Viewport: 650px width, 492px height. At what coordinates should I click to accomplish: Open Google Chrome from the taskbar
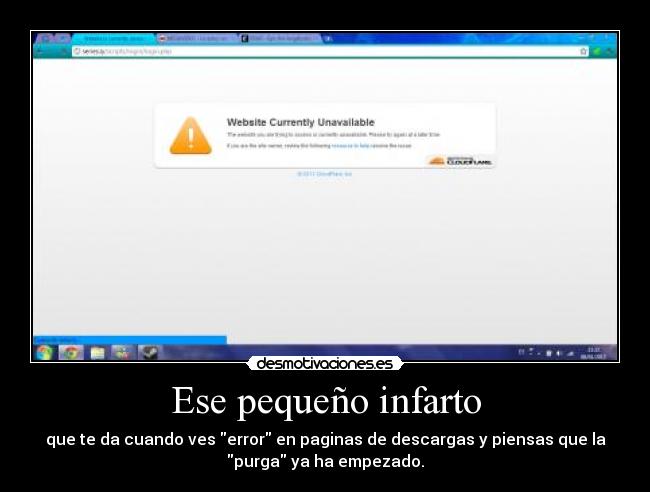click(71, 353)
